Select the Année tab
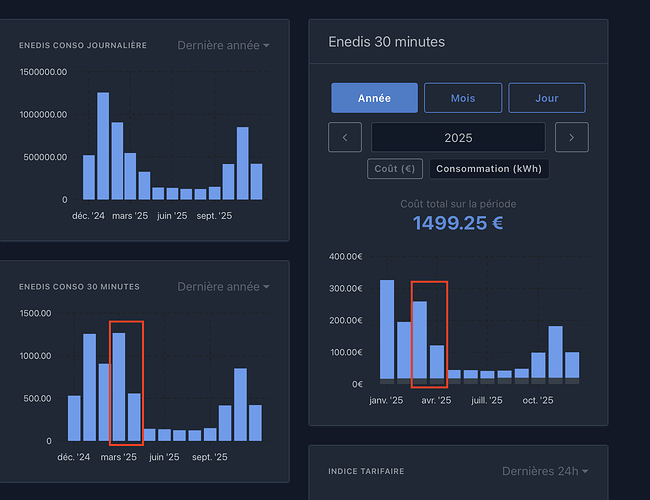The height and width of the screenshot is (500, 650). (374, 98)
